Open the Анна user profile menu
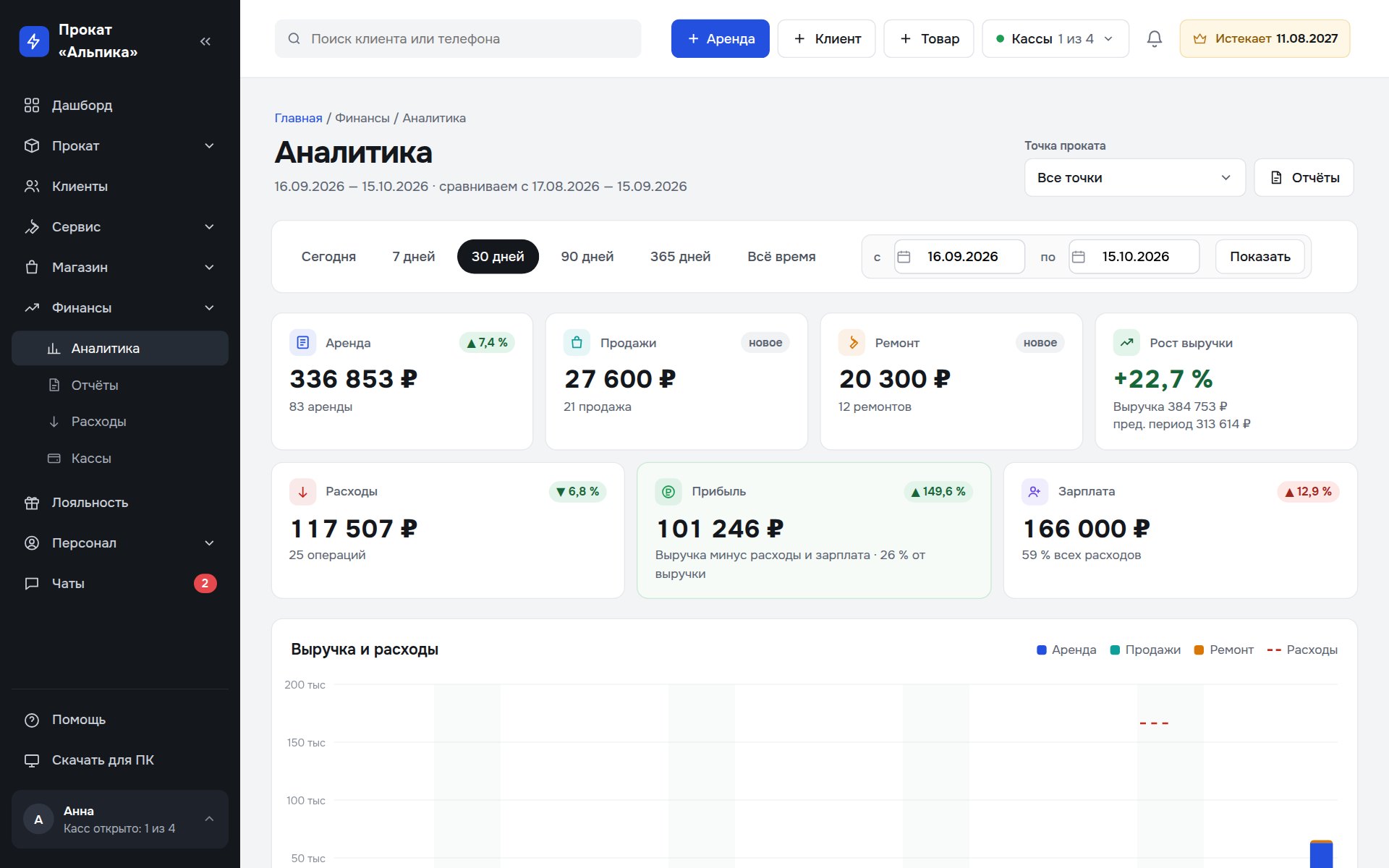 point(120,820)
